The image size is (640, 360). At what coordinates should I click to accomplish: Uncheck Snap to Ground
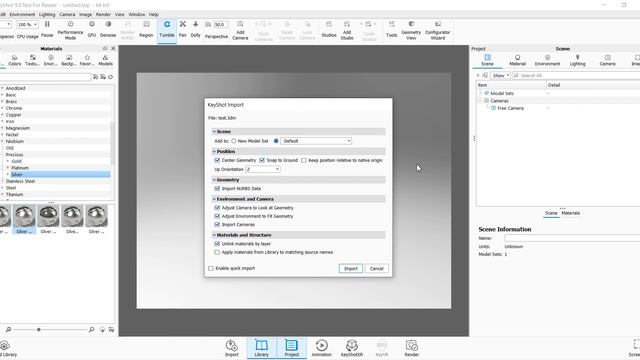262,160
